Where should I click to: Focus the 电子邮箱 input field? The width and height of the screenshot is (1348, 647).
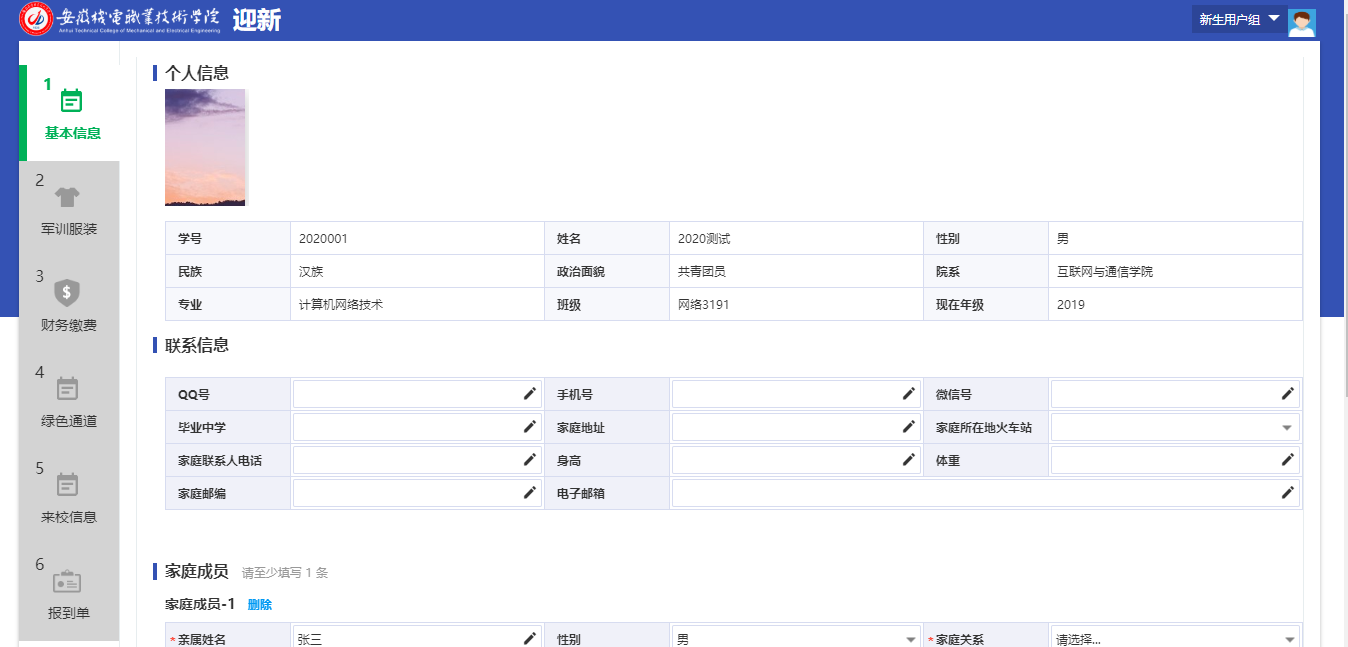pos(986,493)
